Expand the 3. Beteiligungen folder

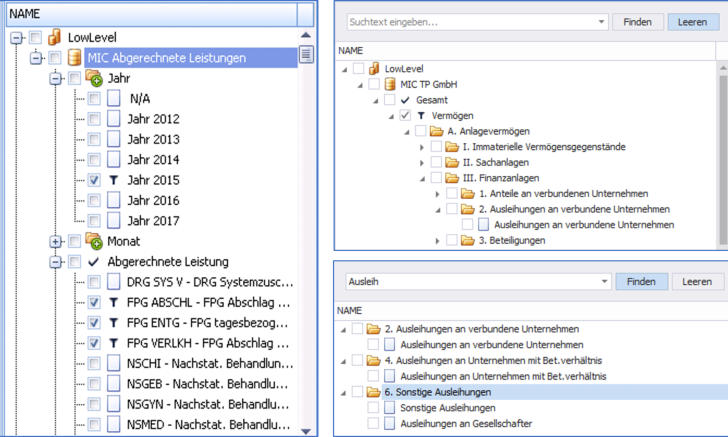pos(437,241)
